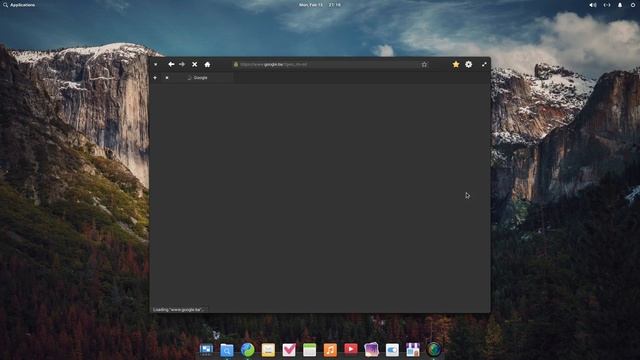Image resolution: width=640 pixels, height=360 pixels.
Task: Open AppCenter from the dock
Action: coord(413,350)
